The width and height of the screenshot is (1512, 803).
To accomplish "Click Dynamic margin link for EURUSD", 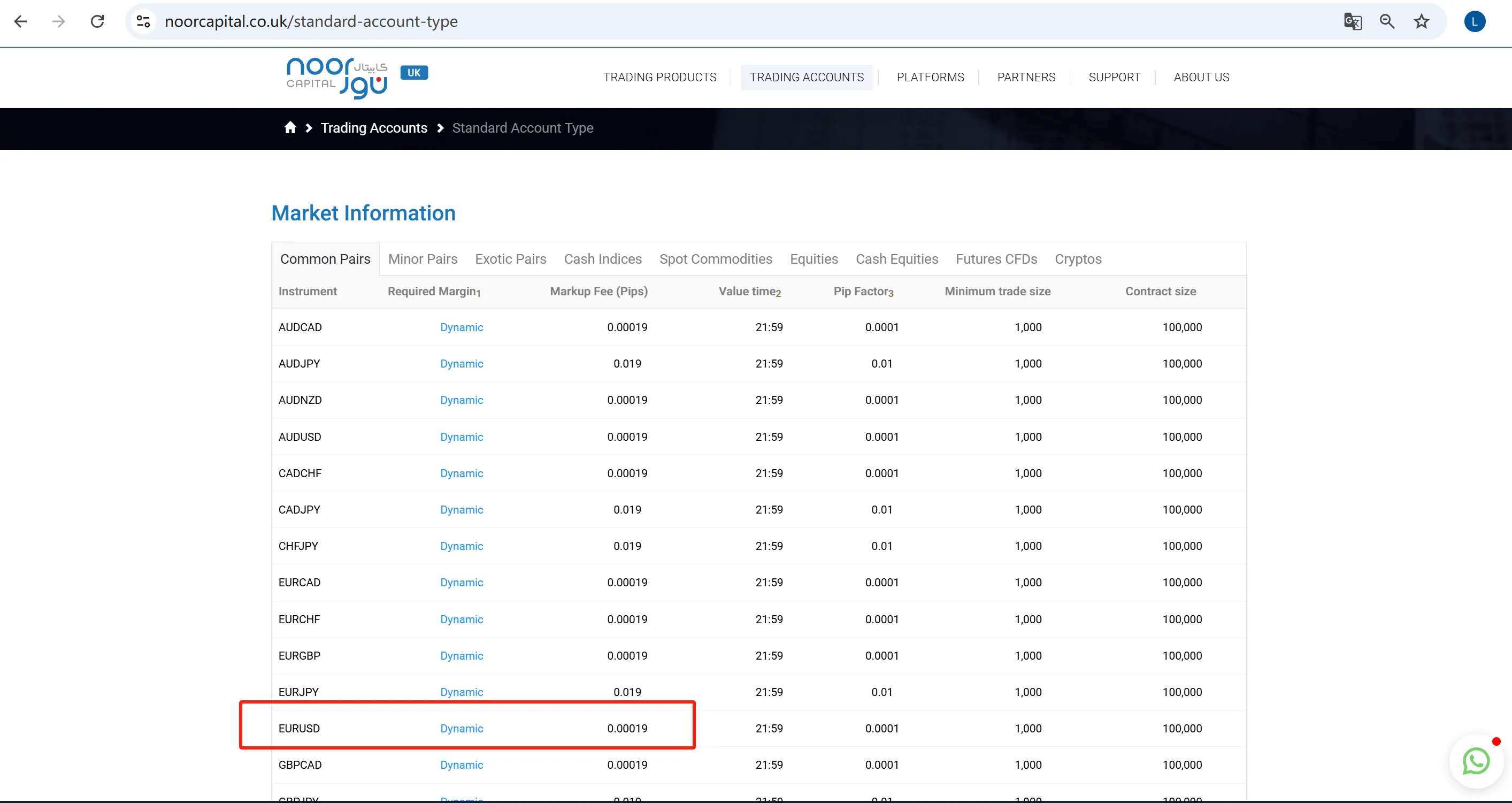I will (x=462, y=729).
